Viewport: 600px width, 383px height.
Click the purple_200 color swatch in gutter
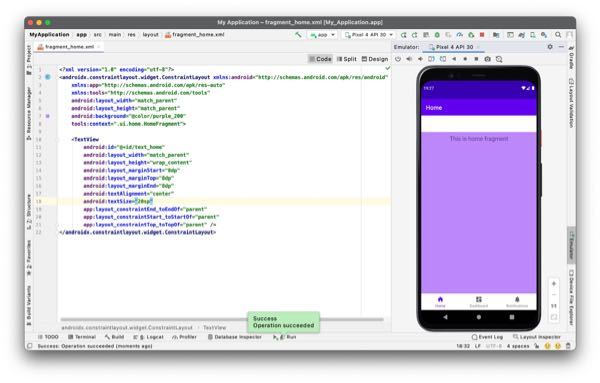48,116
